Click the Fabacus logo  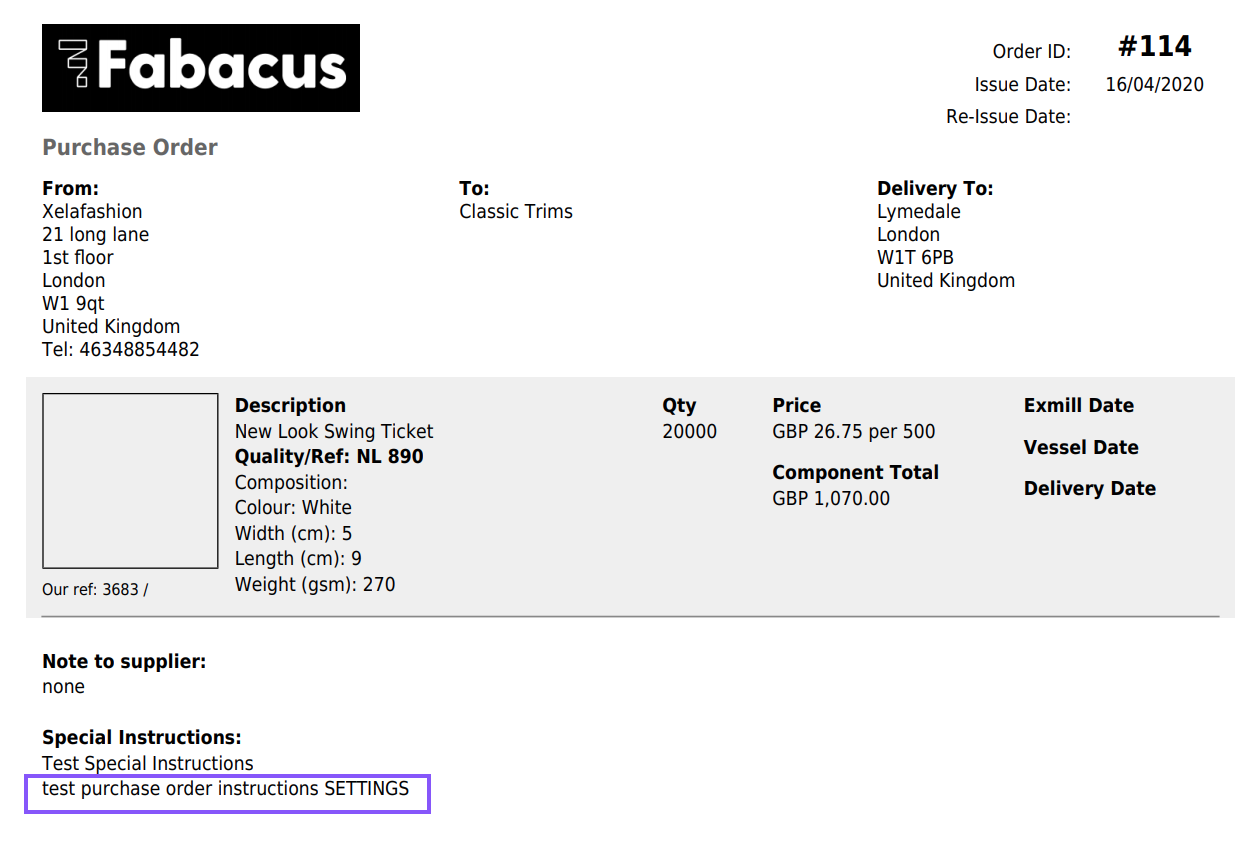[x=201, y=68]
